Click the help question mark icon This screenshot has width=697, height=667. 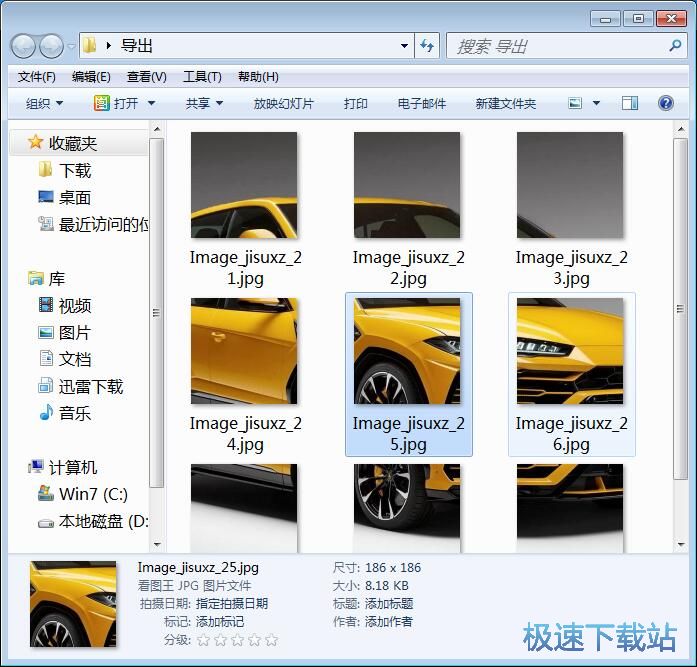click(665, 103)
